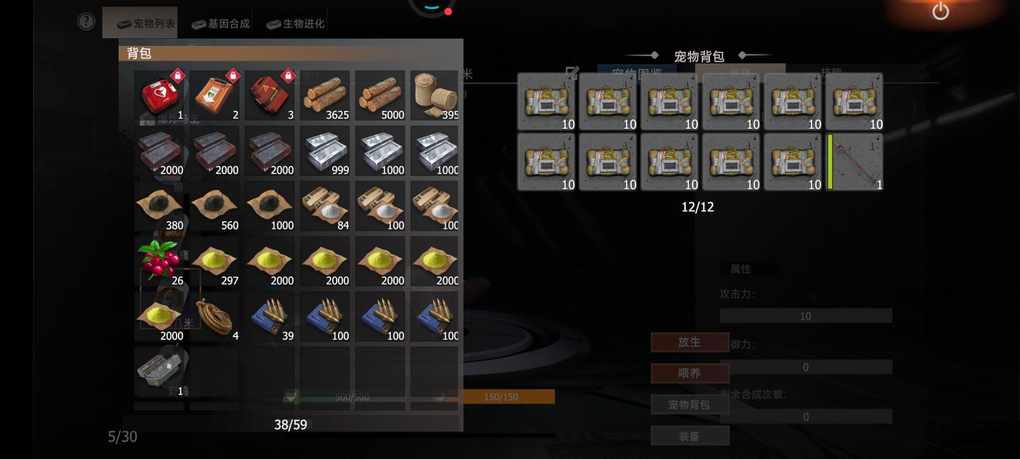Click the red berries item with 26
Screen dimensions: 1020x459
coord(161,262)
